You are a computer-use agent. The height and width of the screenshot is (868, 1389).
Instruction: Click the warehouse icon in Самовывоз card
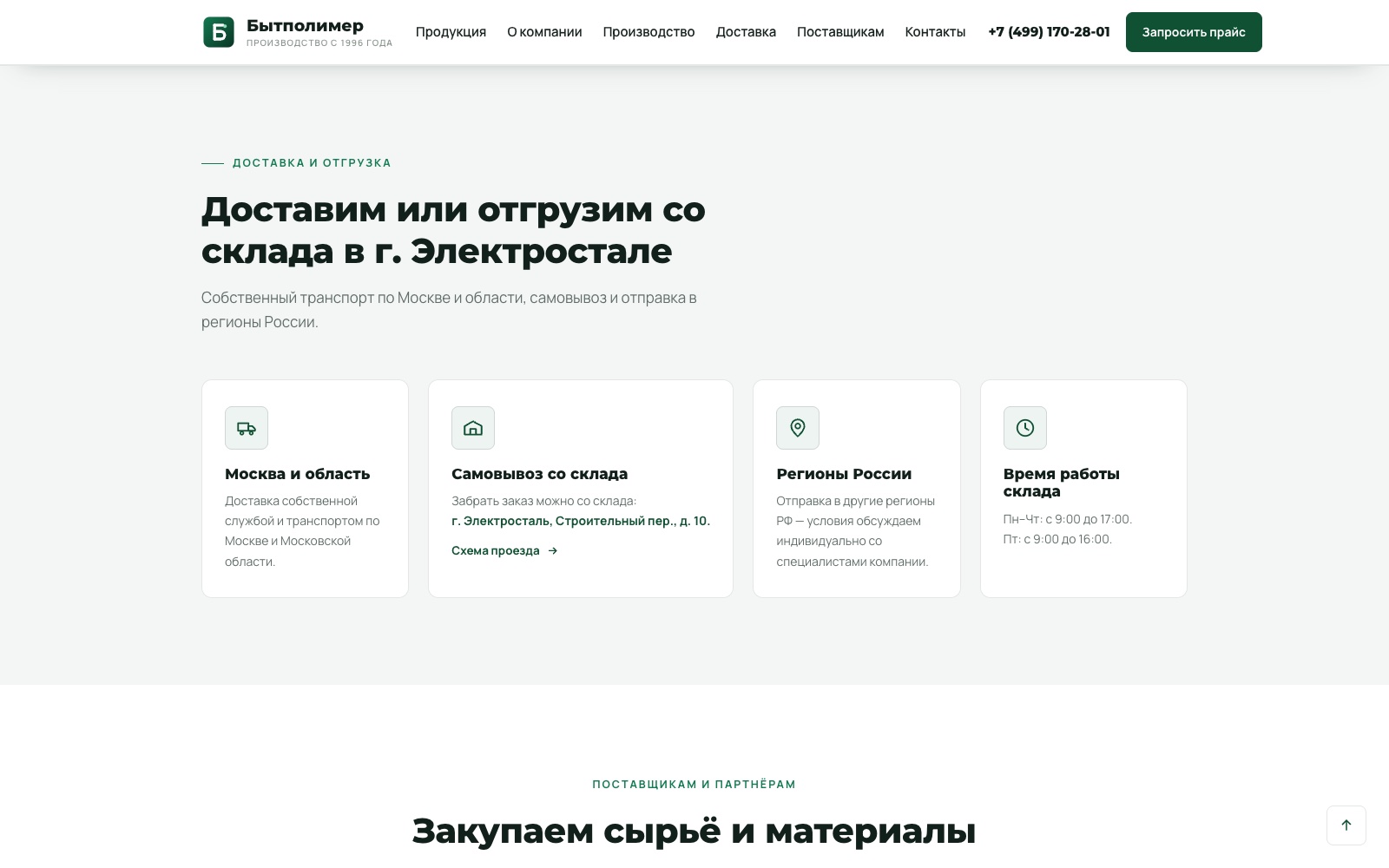[x=473, y=428]
